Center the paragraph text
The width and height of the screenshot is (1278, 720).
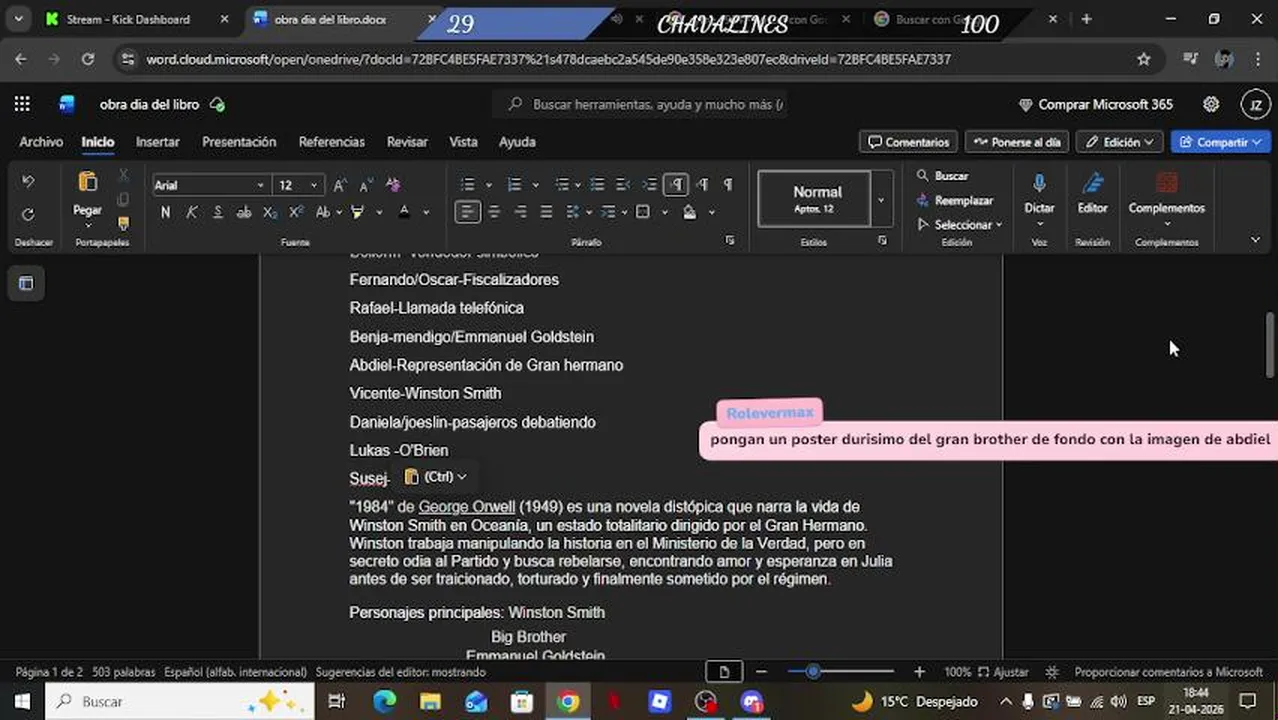click(494, 212)
